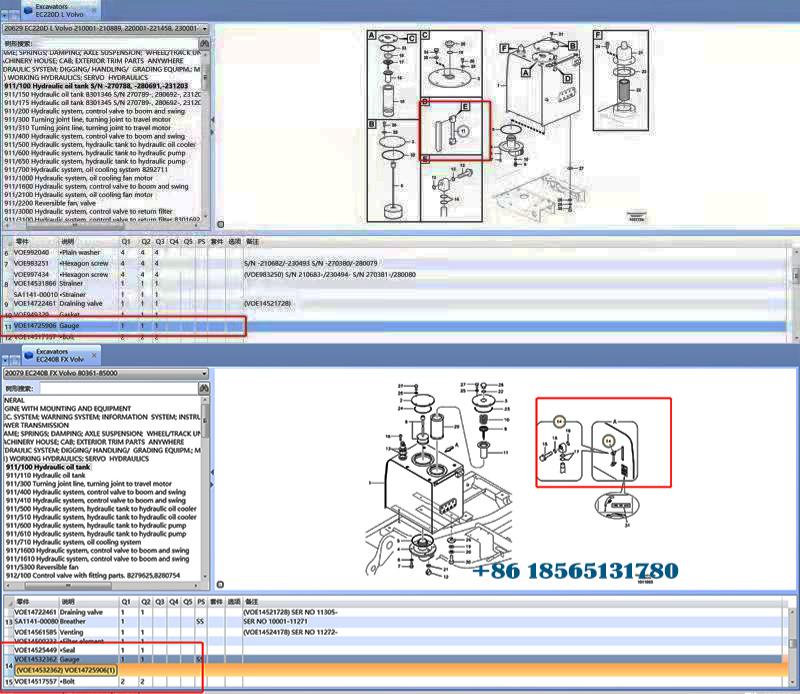Select POWER TRANSMISSION category in EC240B tree
This screenshot has width=800, height=694.
click(x=36, y=425)
